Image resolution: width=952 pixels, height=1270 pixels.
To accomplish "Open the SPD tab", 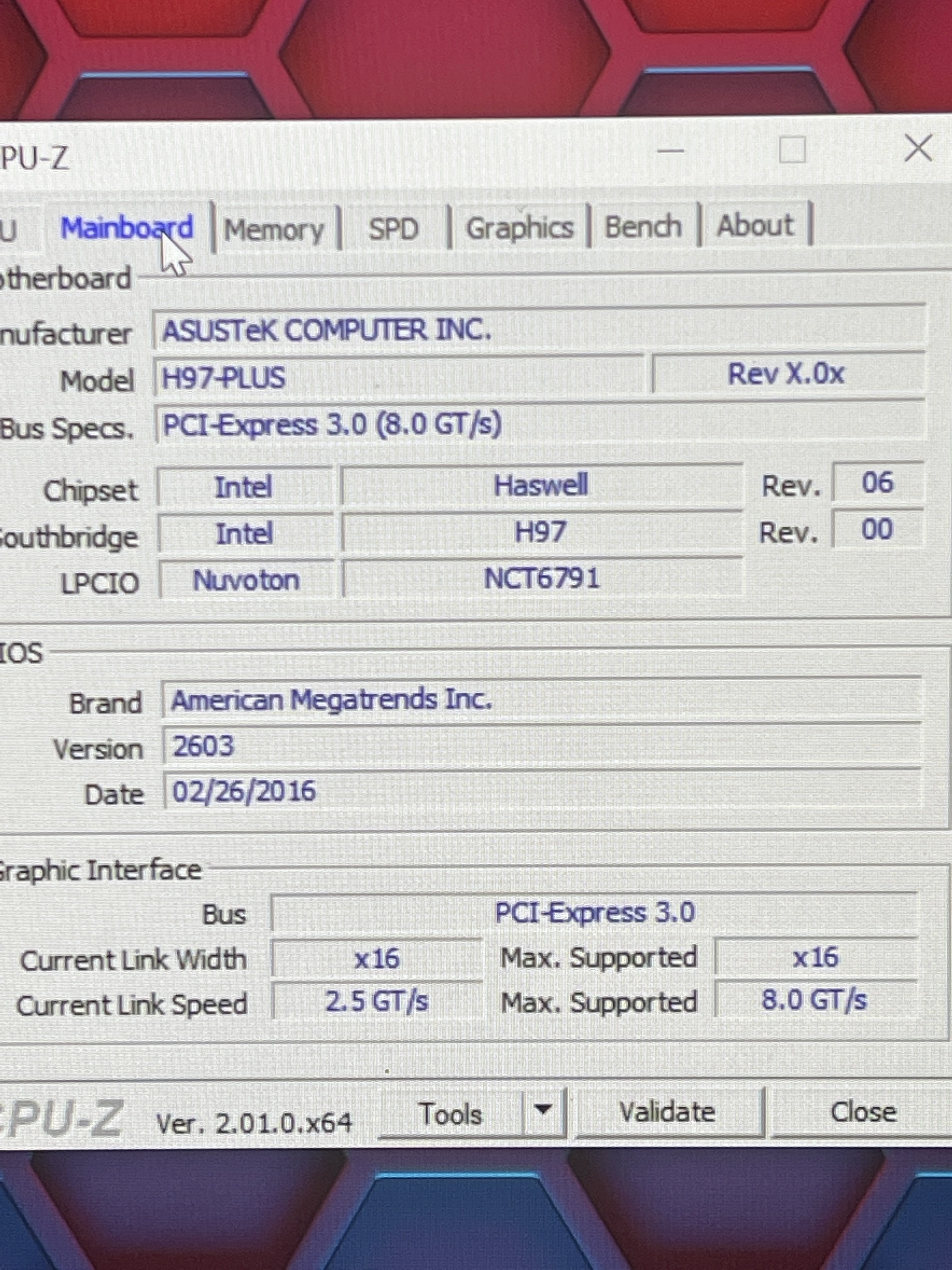I will point(394,229).
